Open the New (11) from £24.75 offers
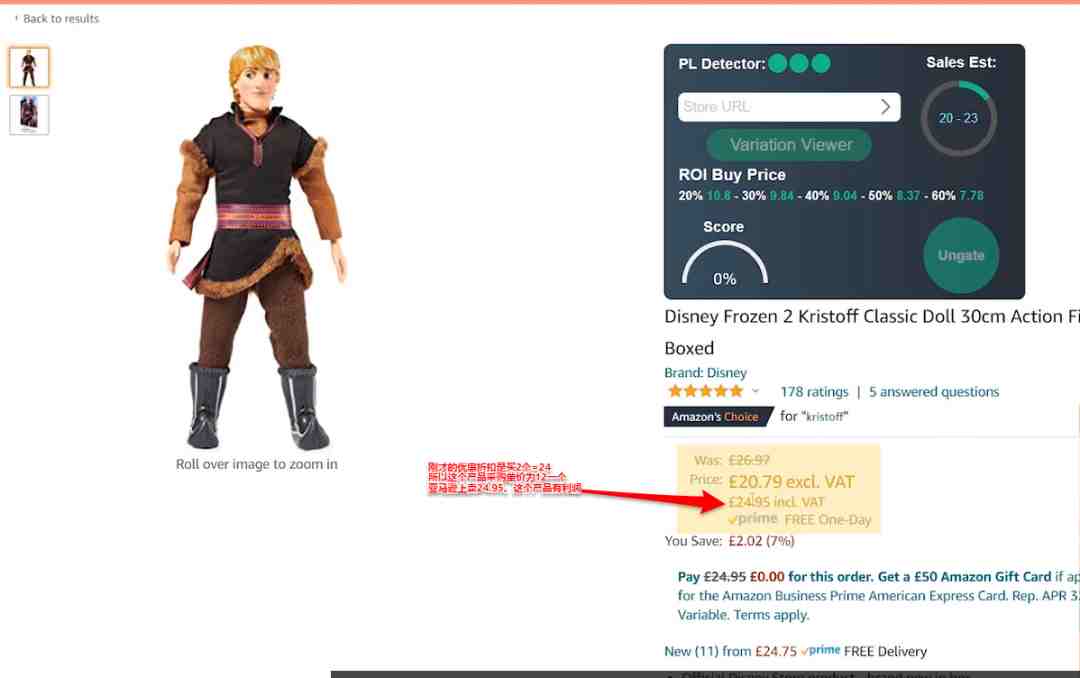 coord(730,651)
